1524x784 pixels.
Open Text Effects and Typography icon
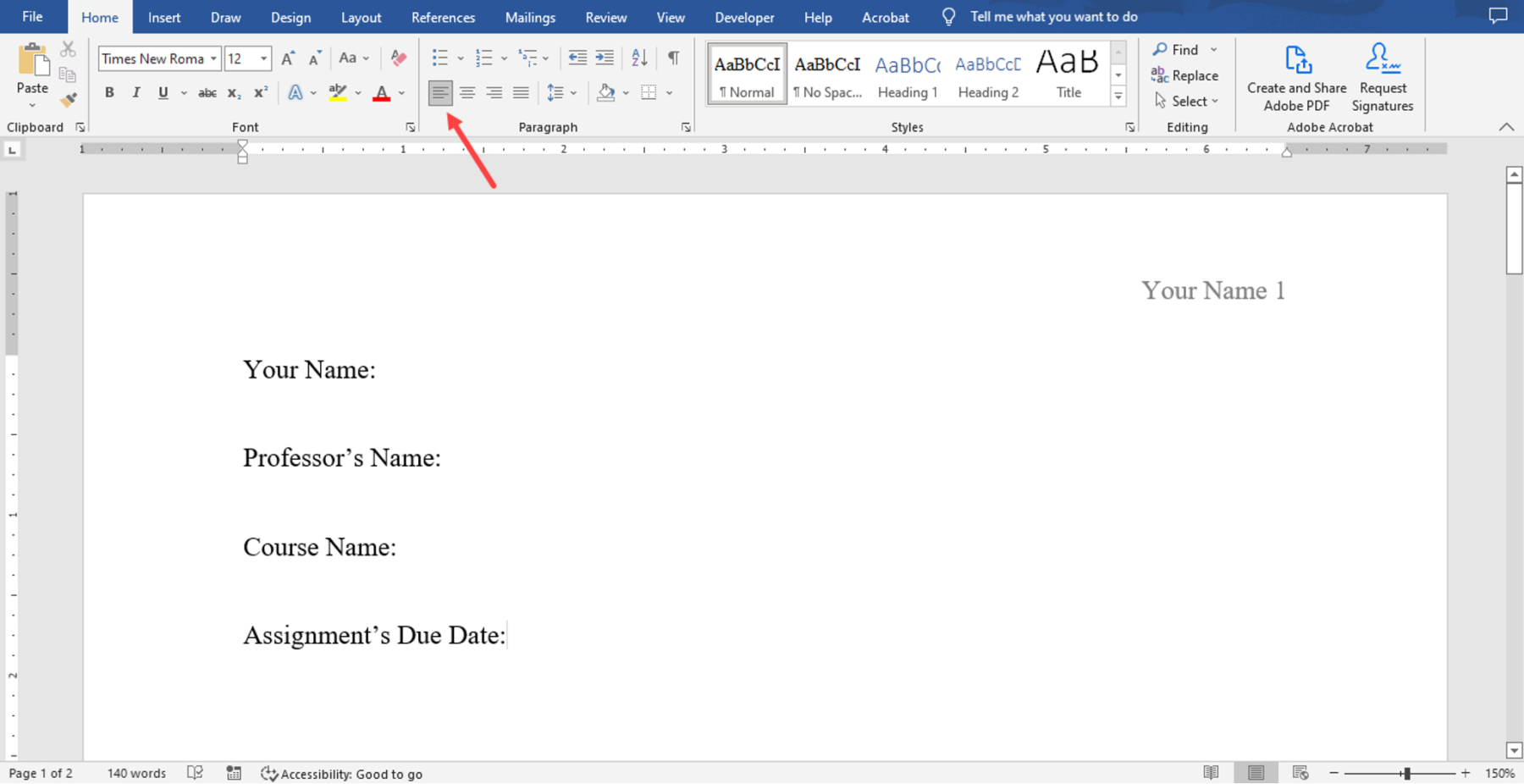point(295,93)
